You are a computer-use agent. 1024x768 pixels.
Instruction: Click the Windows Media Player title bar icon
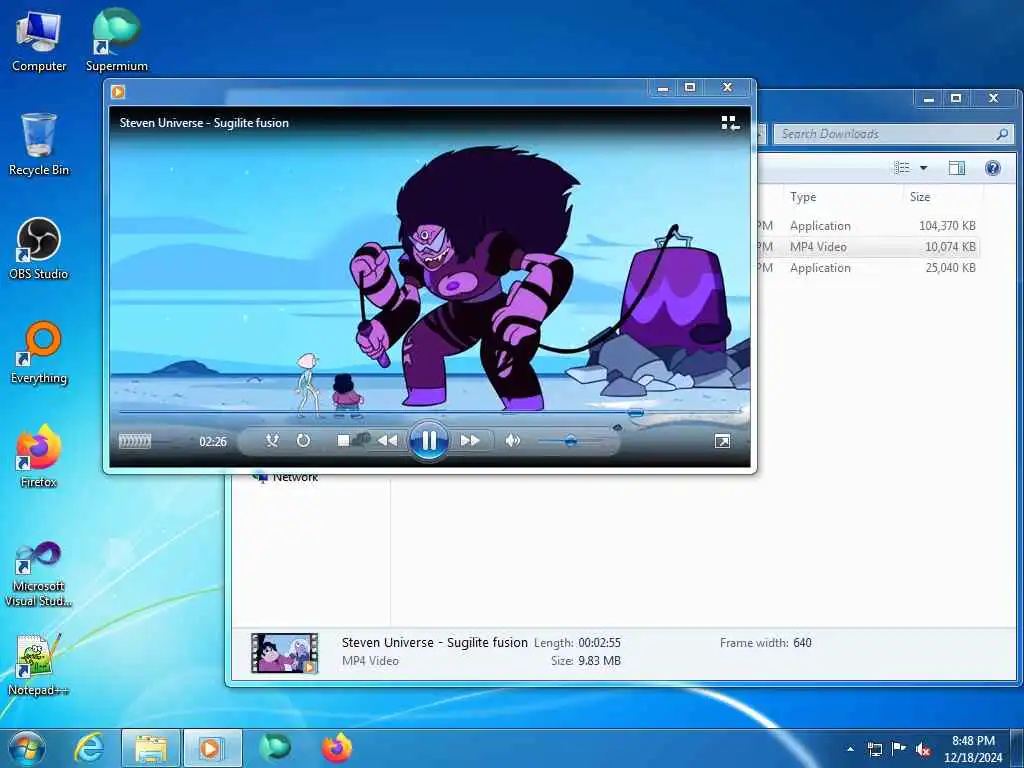pos(118,91)
